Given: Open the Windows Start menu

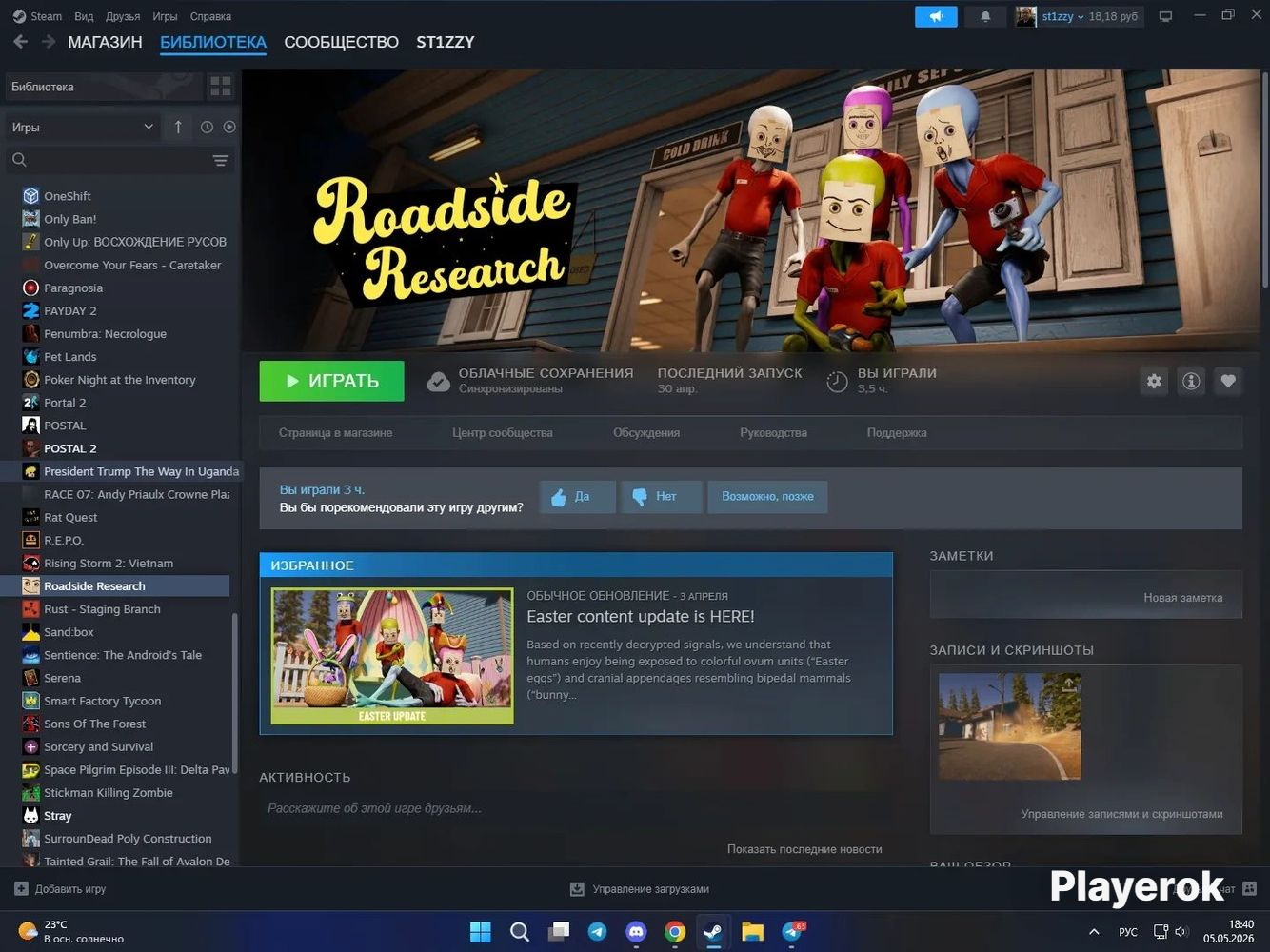Looking at the screenshot, I should (x=481, y=931).
